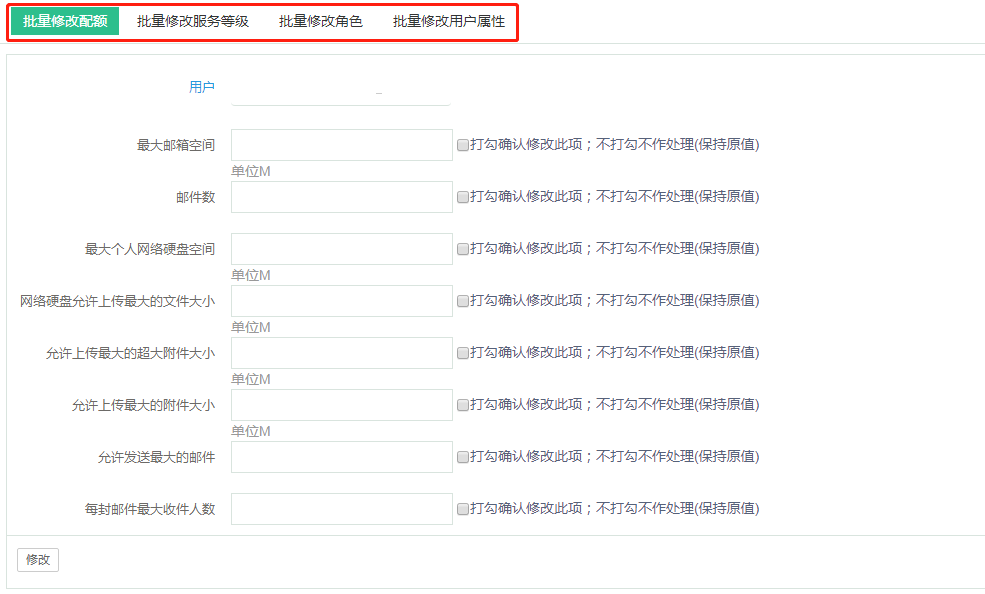Tick checkbox beside 允许上传最大的超大附件大小
The image size is (985, 594).
[463, 354]
